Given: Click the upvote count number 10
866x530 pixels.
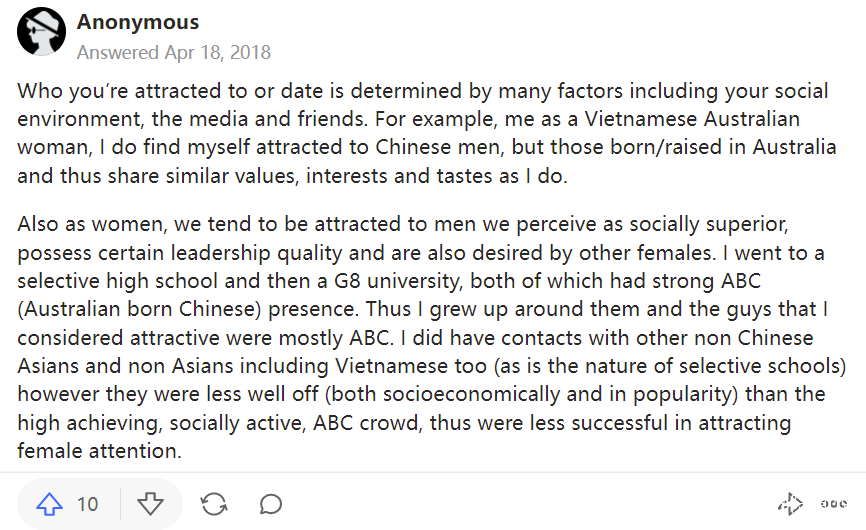Looking at the screenshot, I should (88, 504).
